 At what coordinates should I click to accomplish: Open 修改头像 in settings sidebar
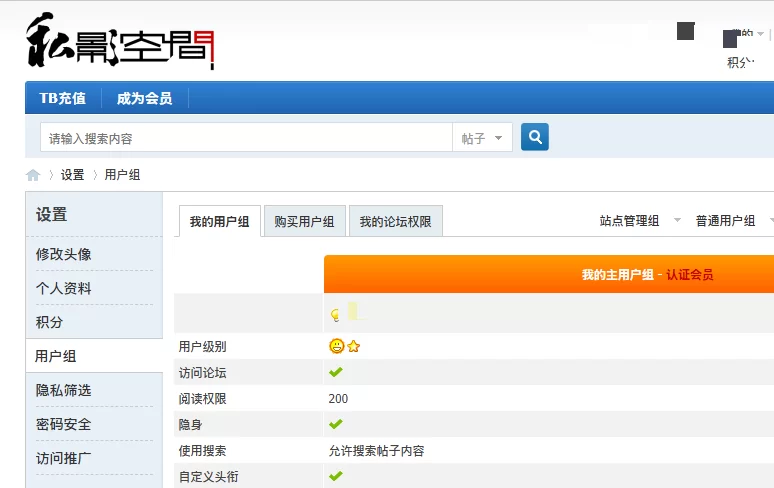click(x=64, y=254)
